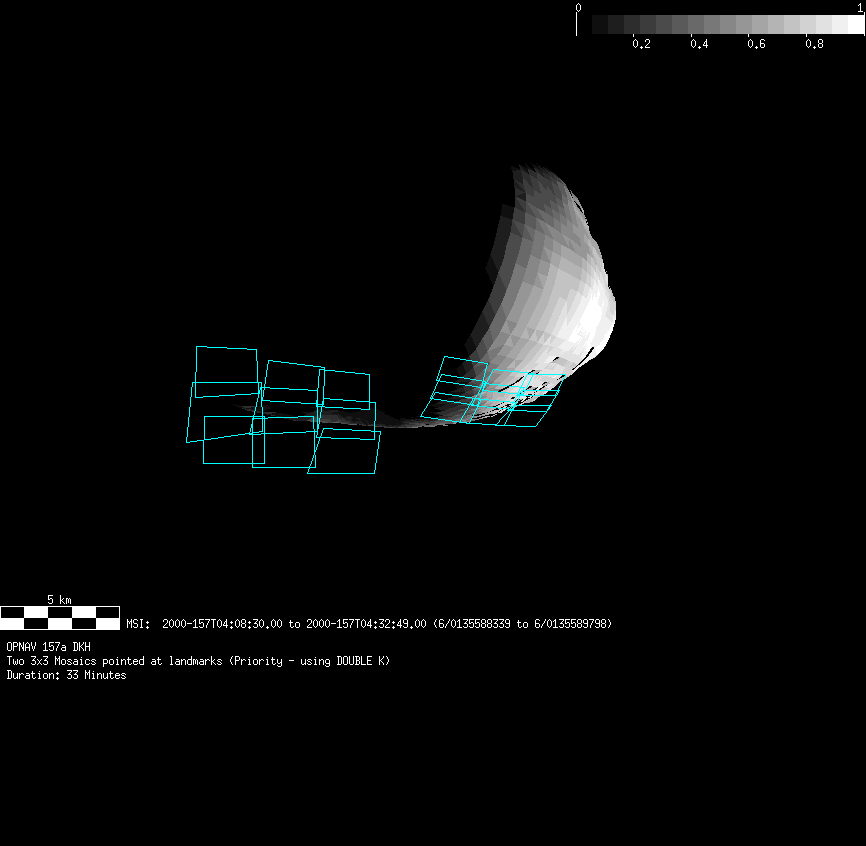The image size is (866, 846).
Task: Click the '0' label at the legend start
Action: pos(578,8)
